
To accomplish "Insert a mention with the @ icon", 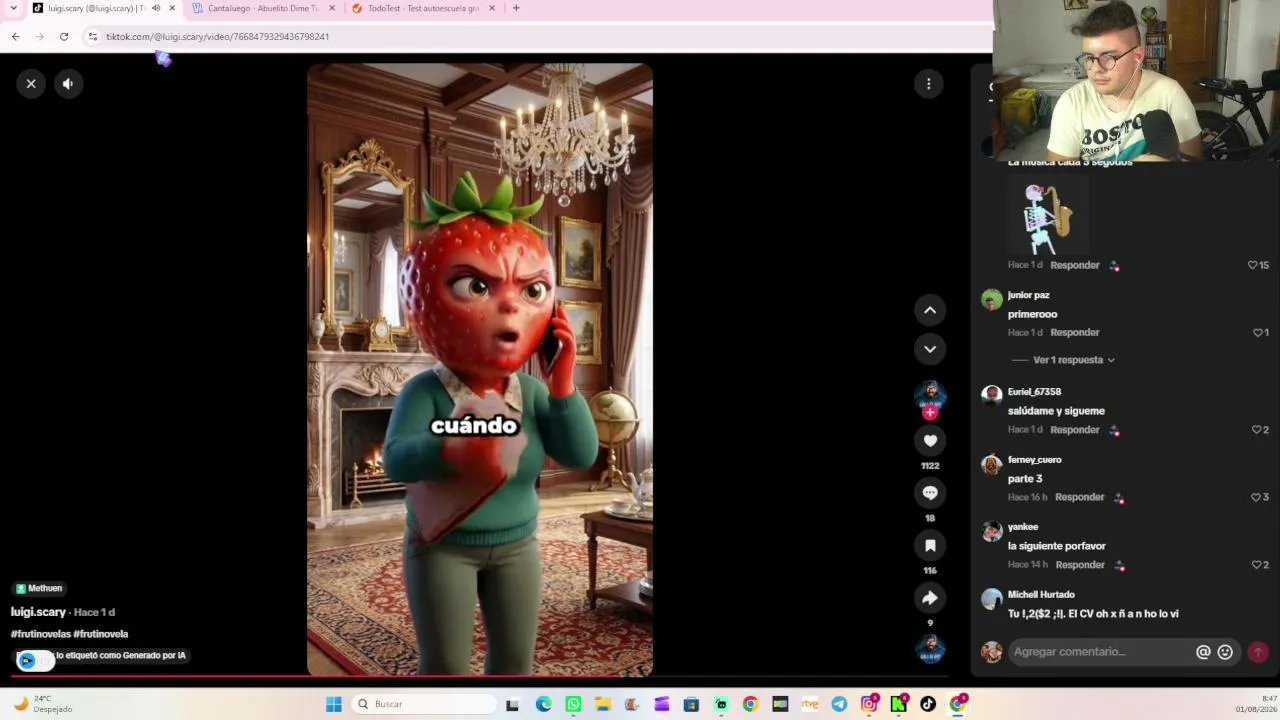I will click(1203, 652).
